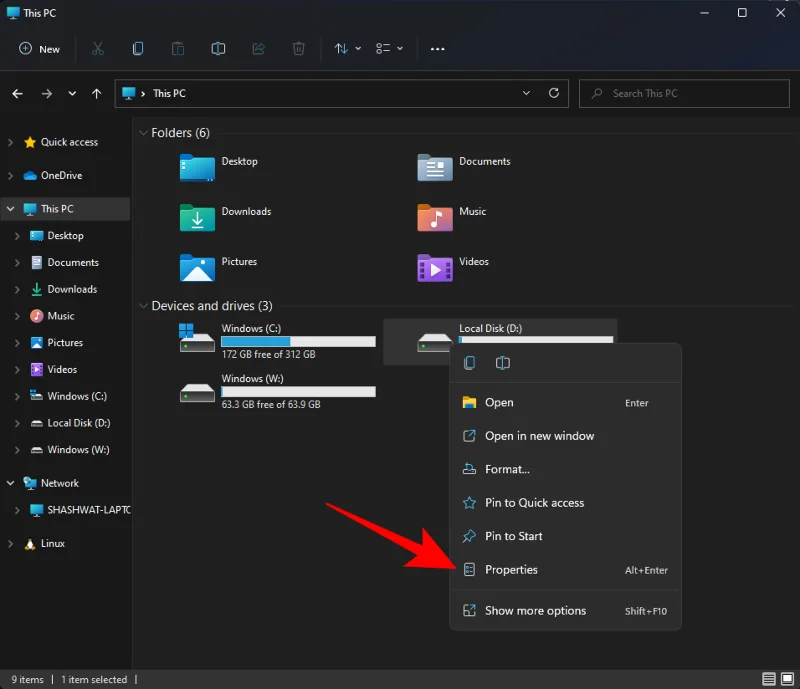Click the Paste icon in the toolbar

click(178, 48)
